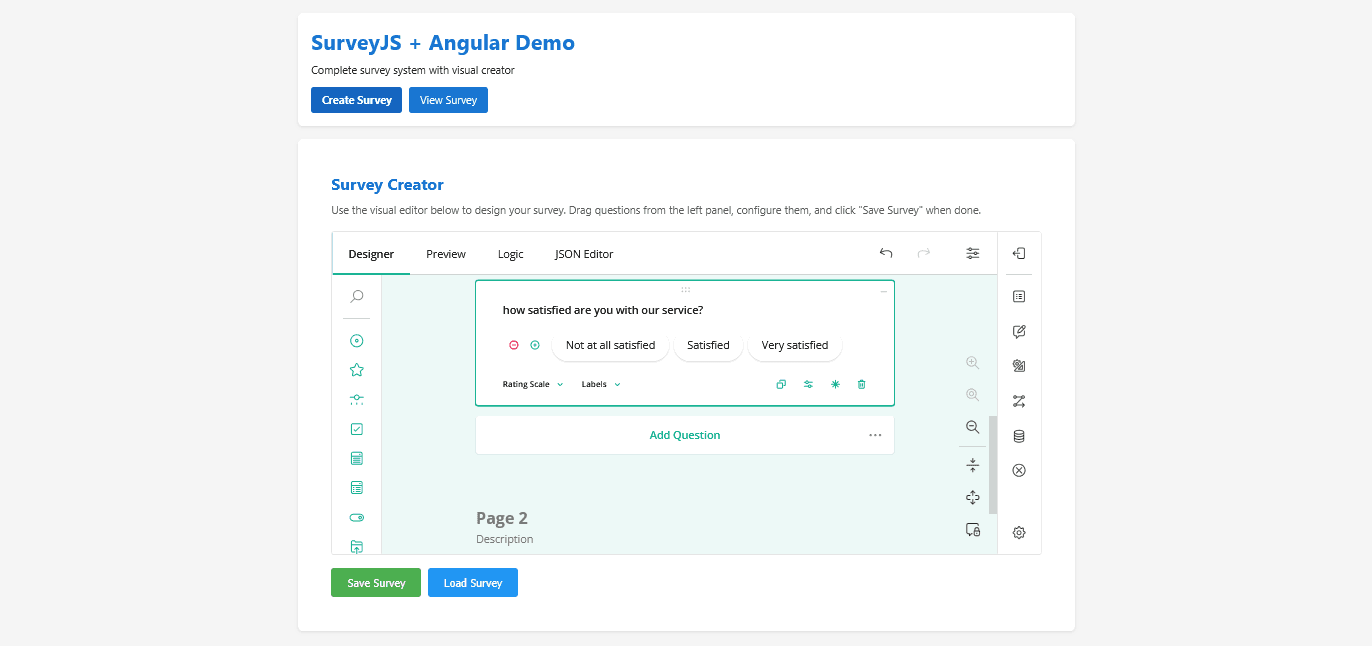1372x646 pixels.
Task: Toggle the lock questions icon
Action: click(972, 530)
